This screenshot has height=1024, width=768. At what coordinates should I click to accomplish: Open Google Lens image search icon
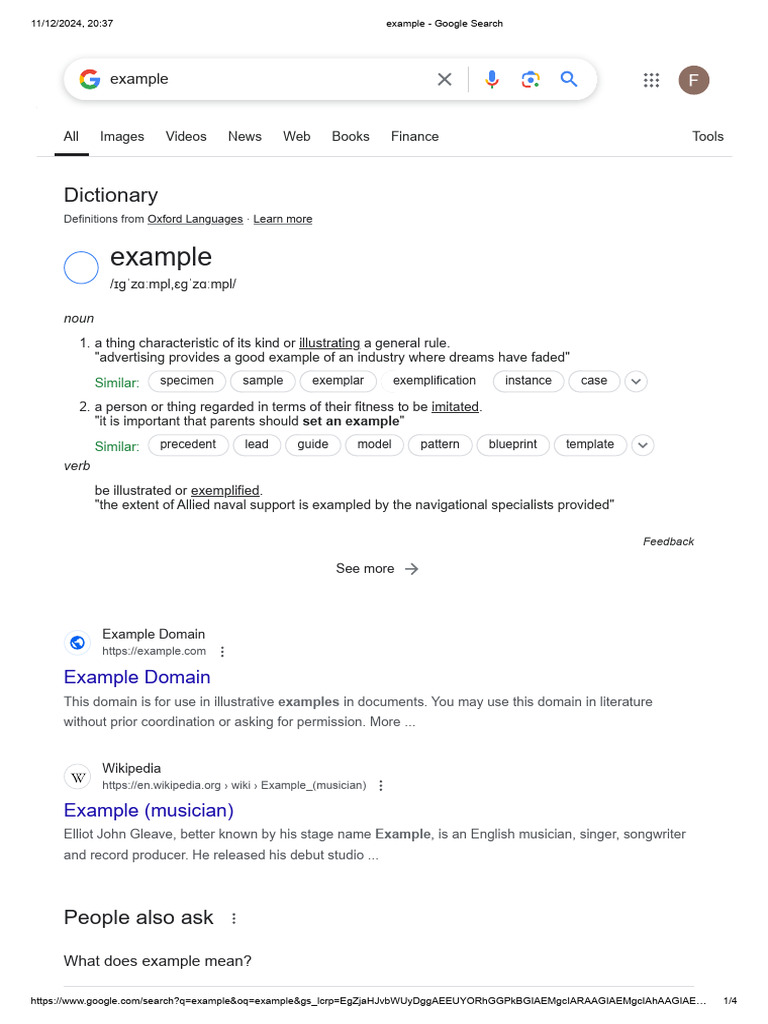[x=530, y=80]
